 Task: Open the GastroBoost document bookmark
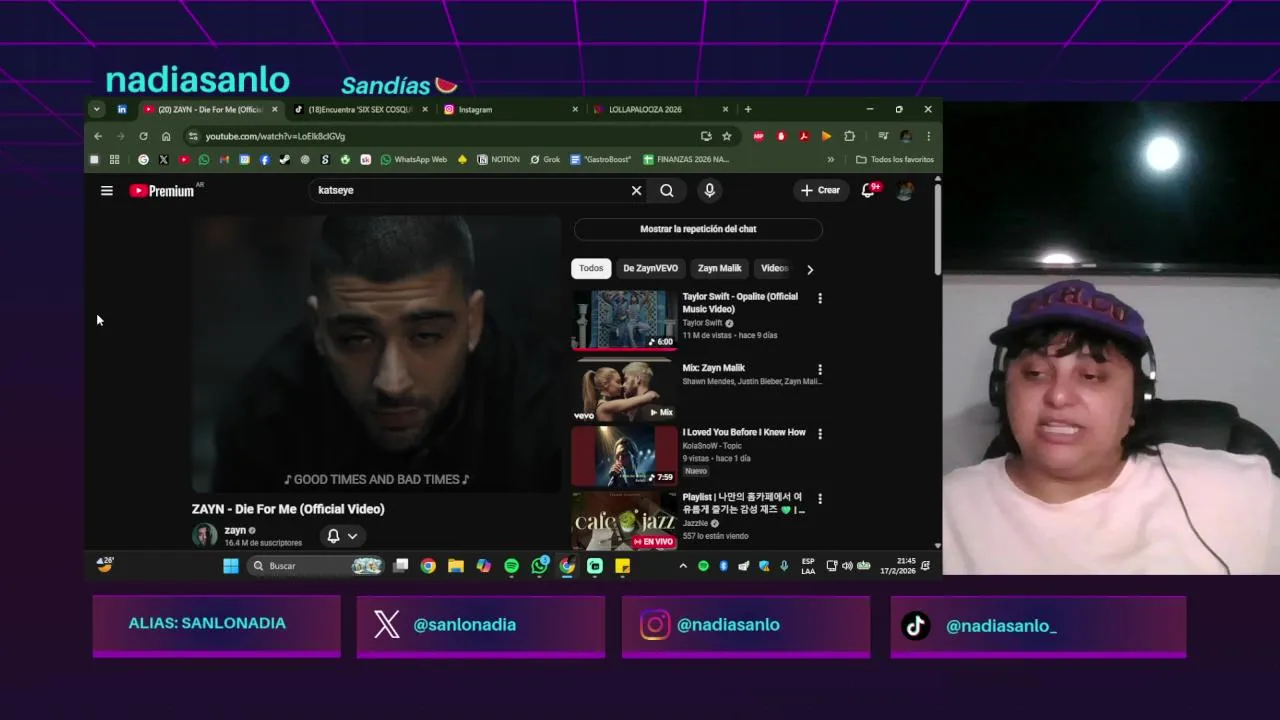coord(601,159)
